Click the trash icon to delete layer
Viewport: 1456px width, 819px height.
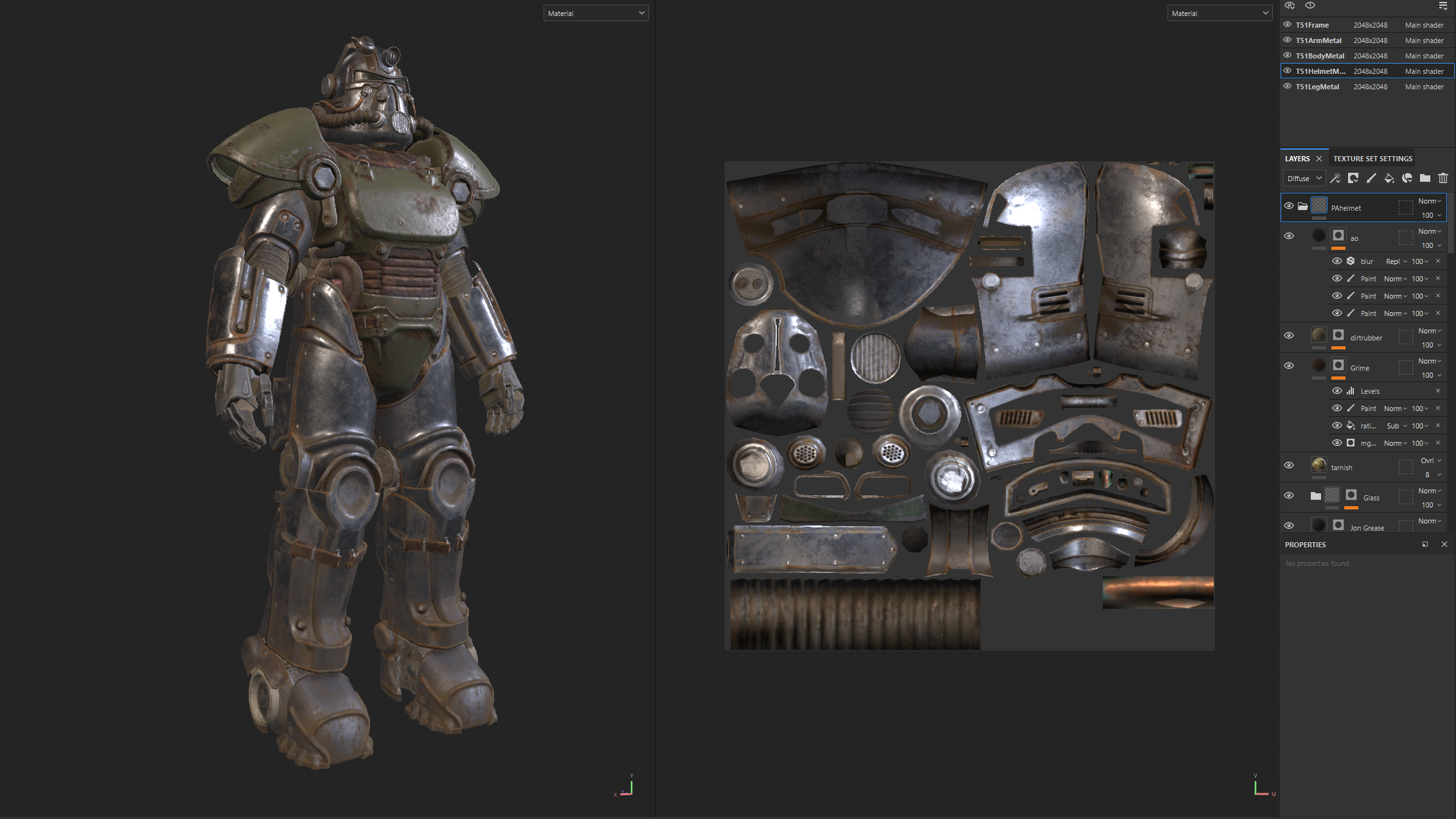click(1443, 179)
